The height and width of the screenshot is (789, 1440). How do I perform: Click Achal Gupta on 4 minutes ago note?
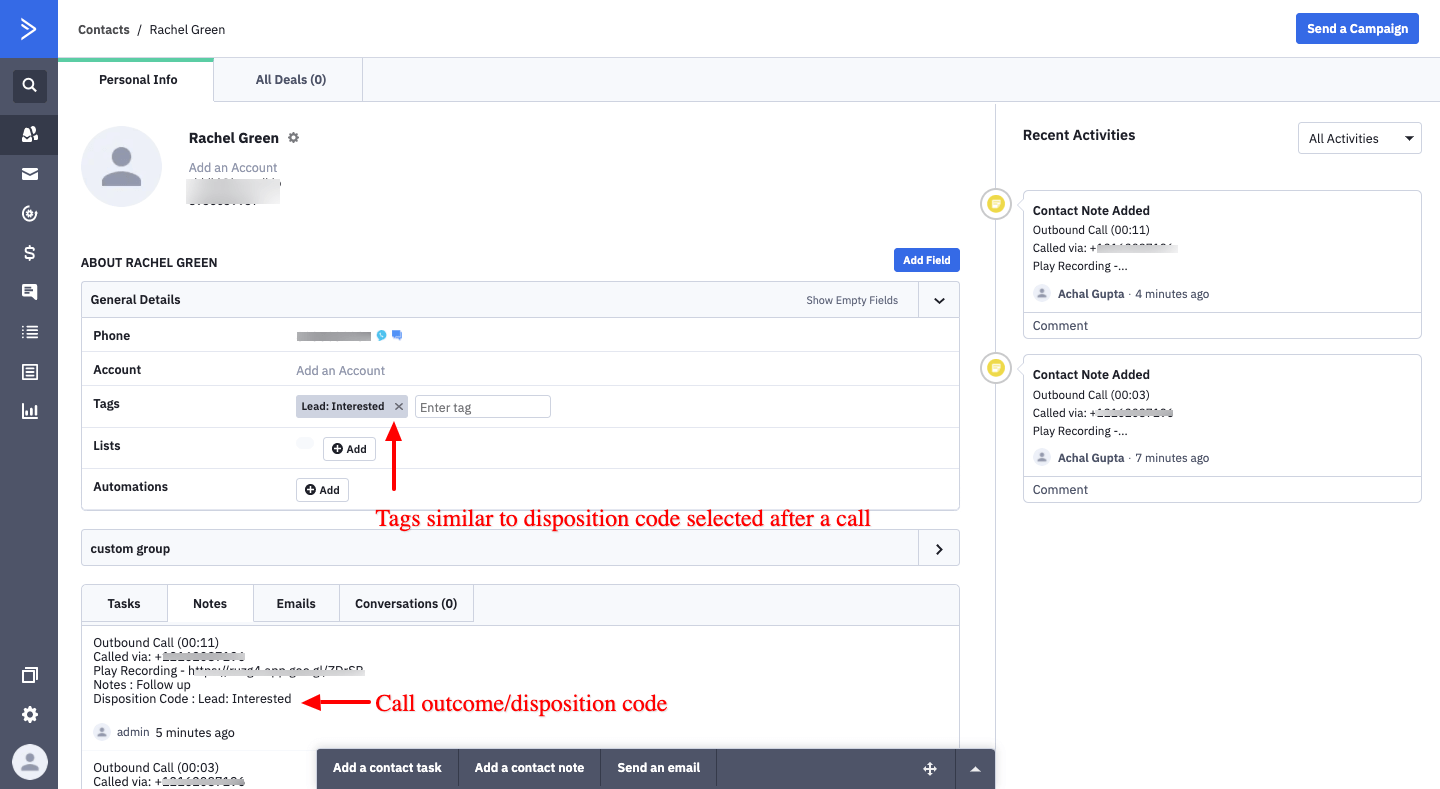click(x=1091, y=294)
